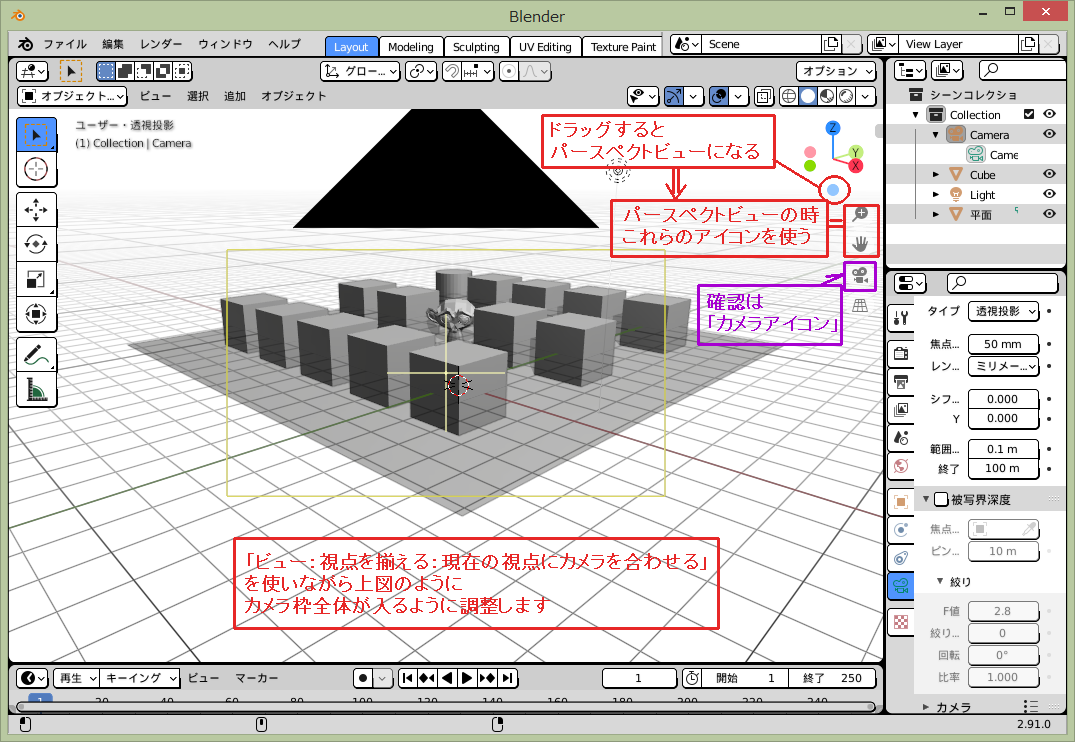This screenshot has height=742, width=1075.
Task: Toggle auto keying record button
Action: point(363,678)
